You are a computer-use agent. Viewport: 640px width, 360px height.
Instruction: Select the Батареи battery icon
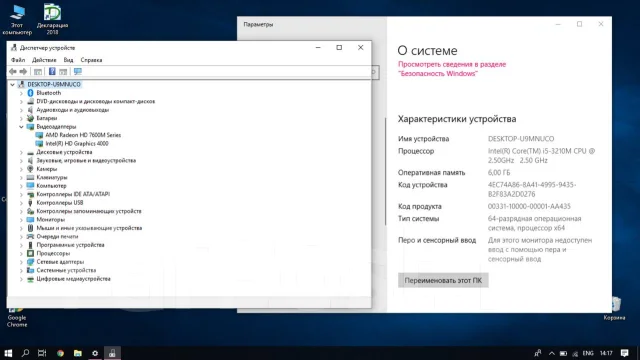coord(30,118)
